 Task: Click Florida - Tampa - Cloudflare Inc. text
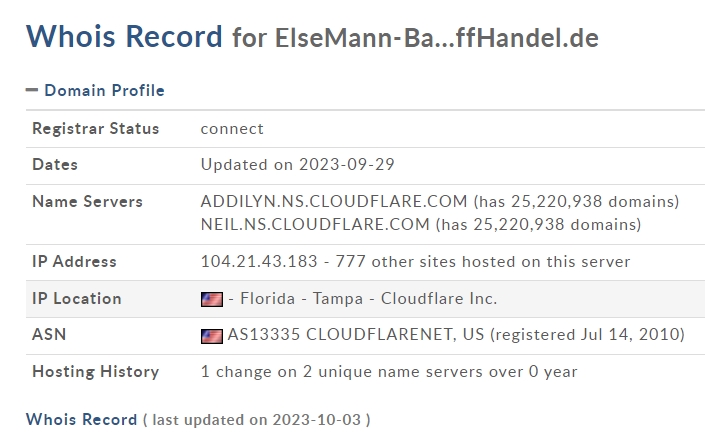[x=369, y=299]
